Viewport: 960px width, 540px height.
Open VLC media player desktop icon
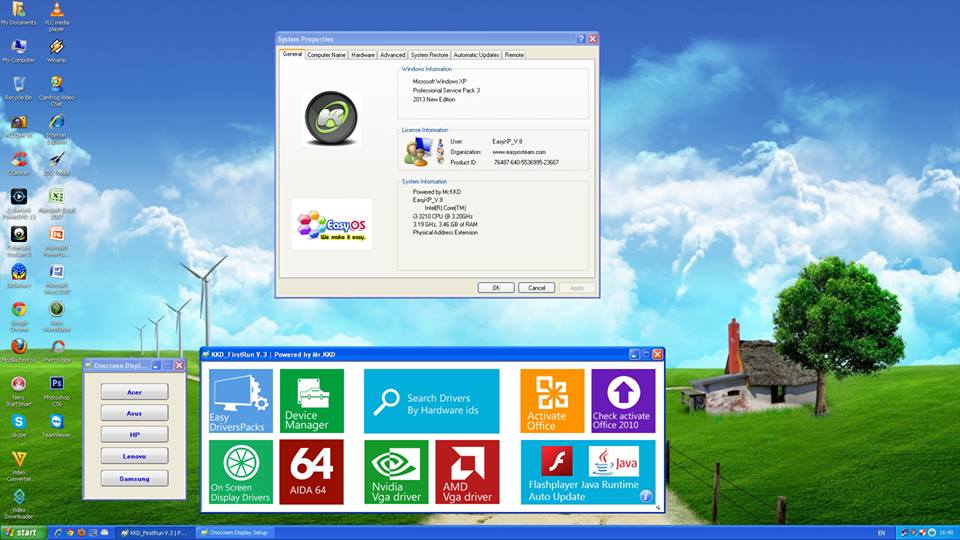56,15
